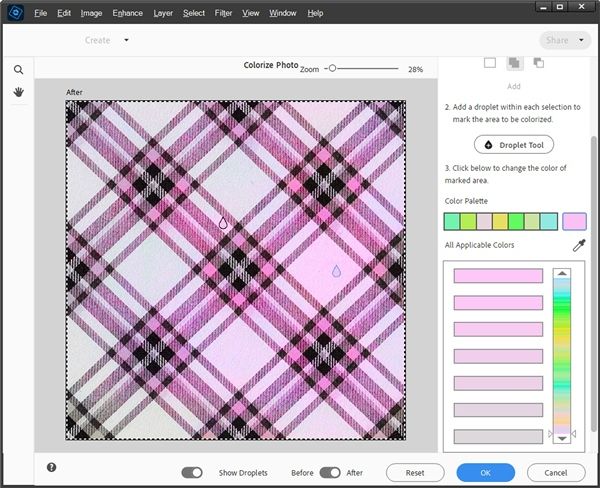Toggle the Before/After switch
Viewport: 600px width, 488px height.
(x=330, y=473)
